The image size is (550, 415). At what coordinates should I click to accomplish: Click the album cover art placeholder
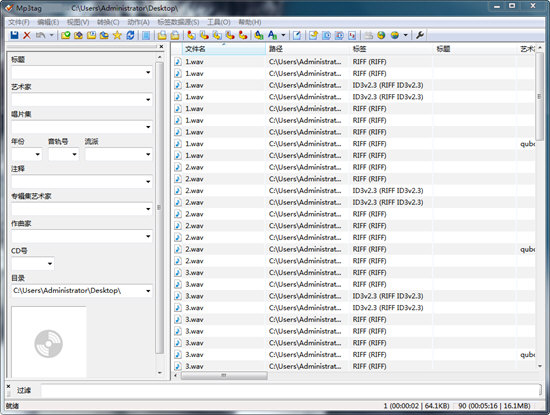tap(49, 342)
